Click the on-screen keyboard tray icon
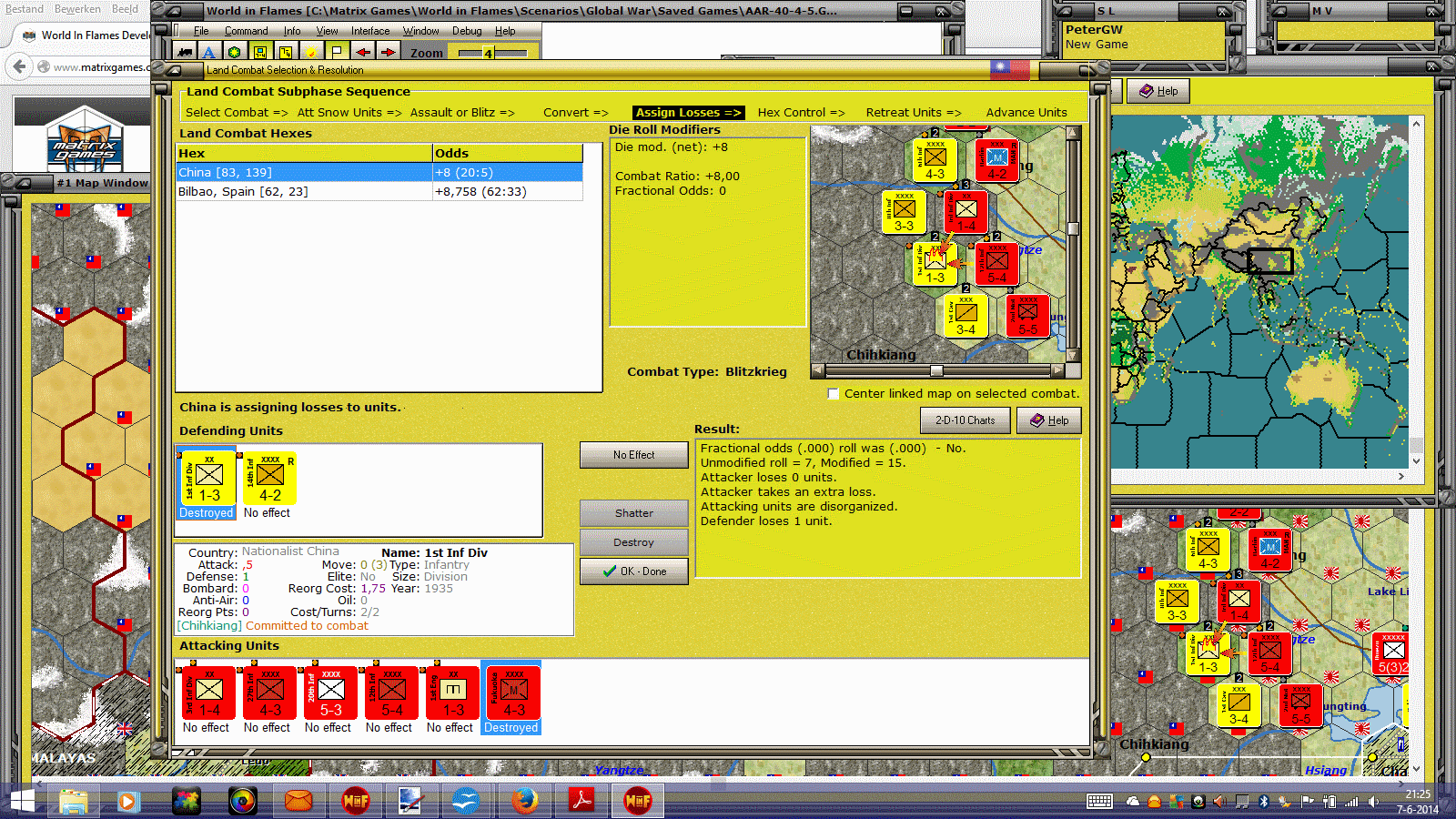The width and height of the screenshot is (1456, 819). point(1099,802)
